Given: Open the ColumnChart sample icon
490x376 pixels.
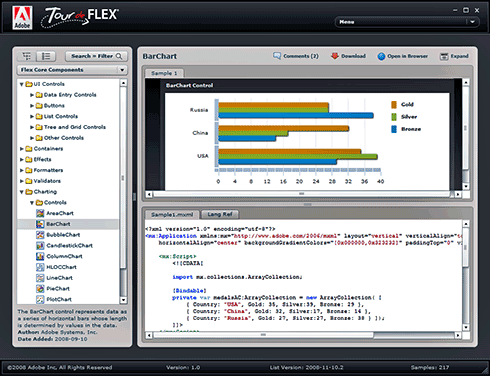Looking at the screenshot, I should [x=40, y=256].
